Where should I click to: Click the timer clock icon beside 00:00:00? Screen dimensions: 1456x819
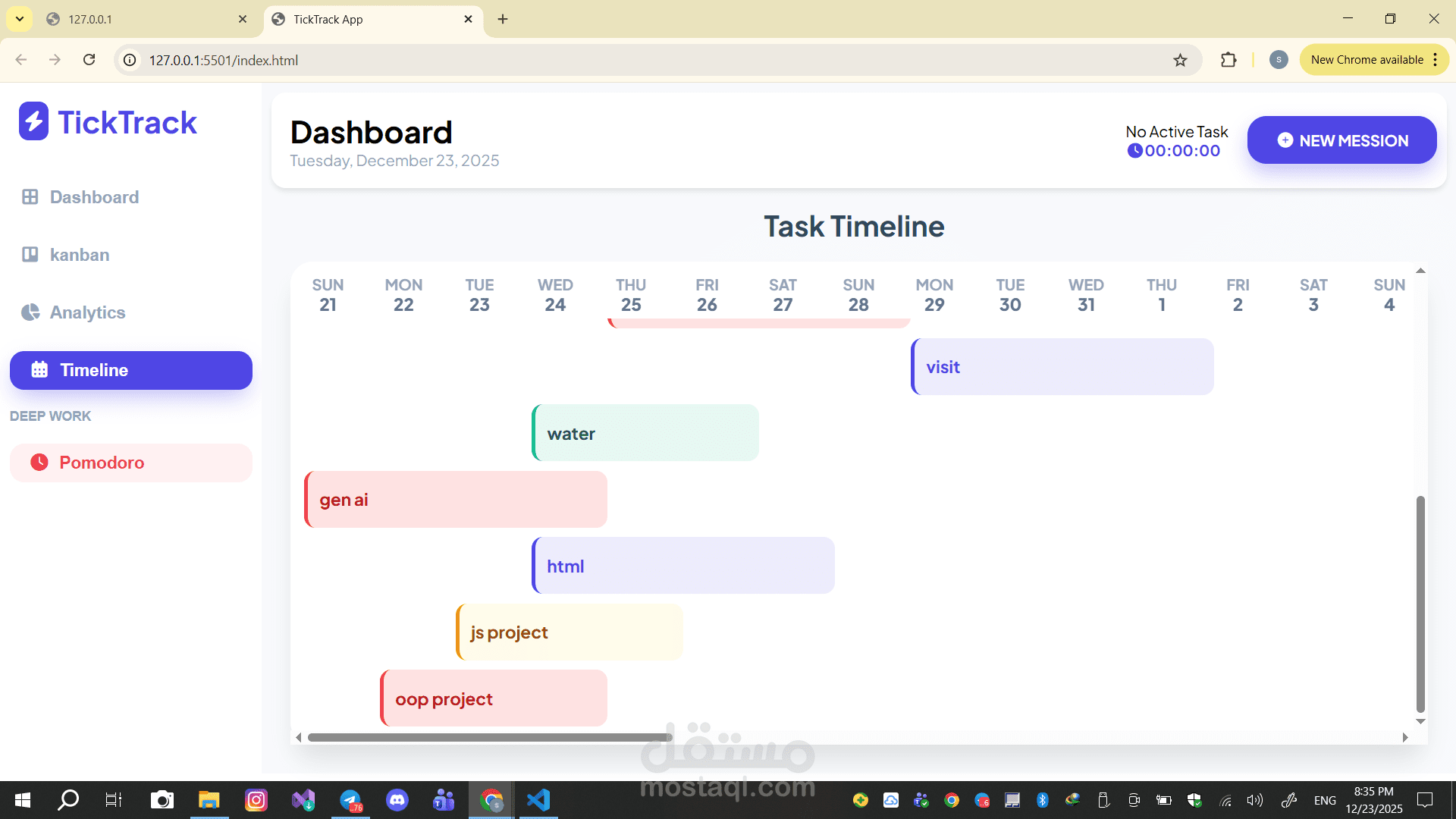coord(1134,151)
